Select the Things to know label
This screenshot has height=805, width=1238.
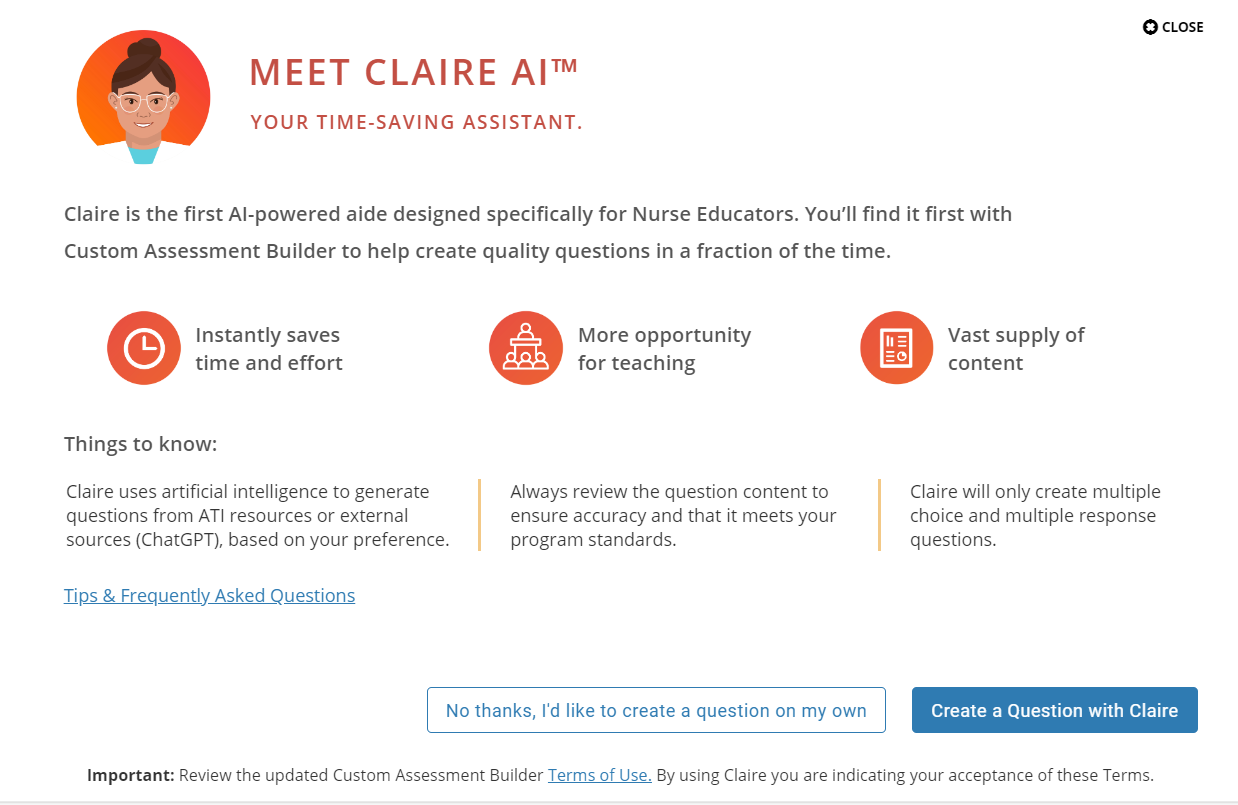pos(140,443)
